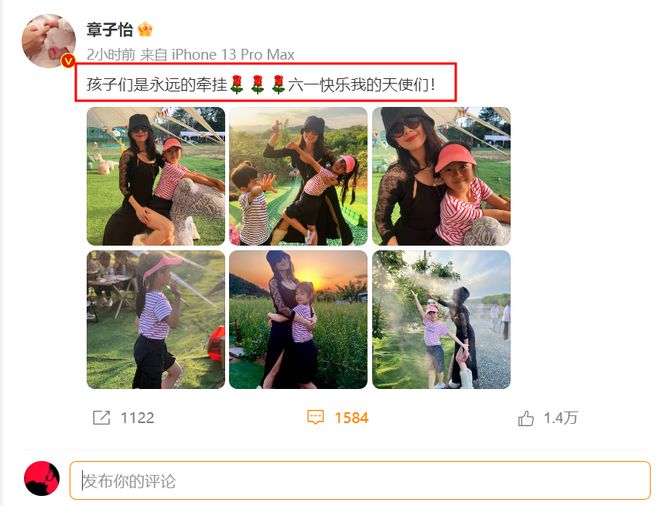Screen dimensions: 660x506
Task: Open top right close-up selfie photo
Action: pos(442,176)
